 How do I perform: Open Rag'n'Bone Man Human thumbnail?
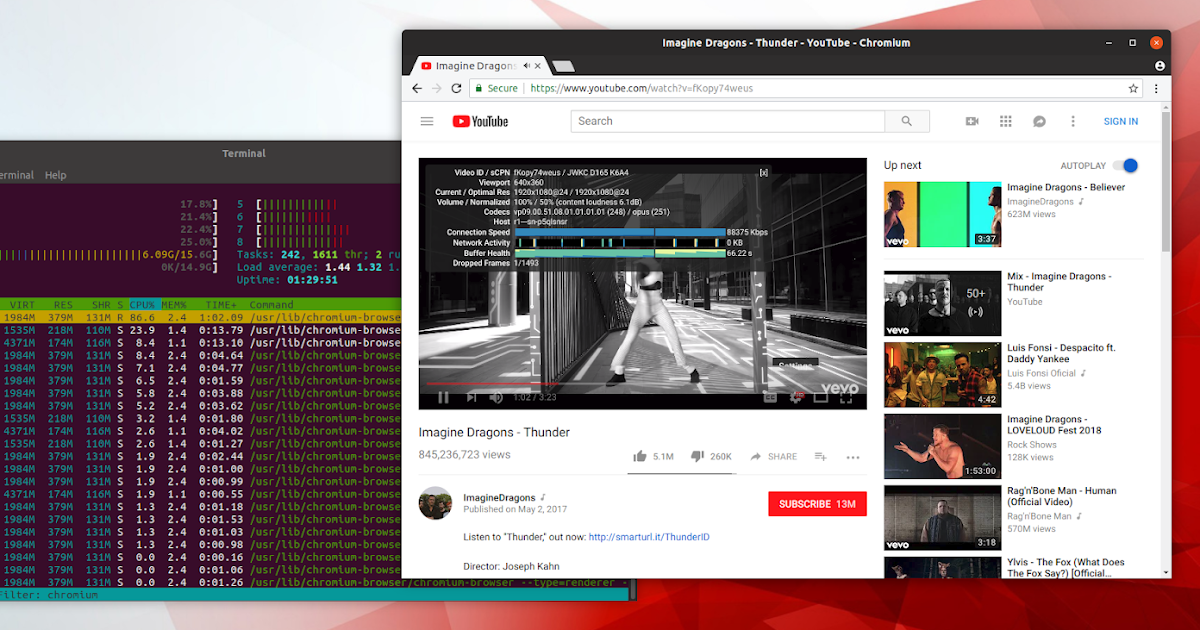pyautogui.click(x=942, y=518)
